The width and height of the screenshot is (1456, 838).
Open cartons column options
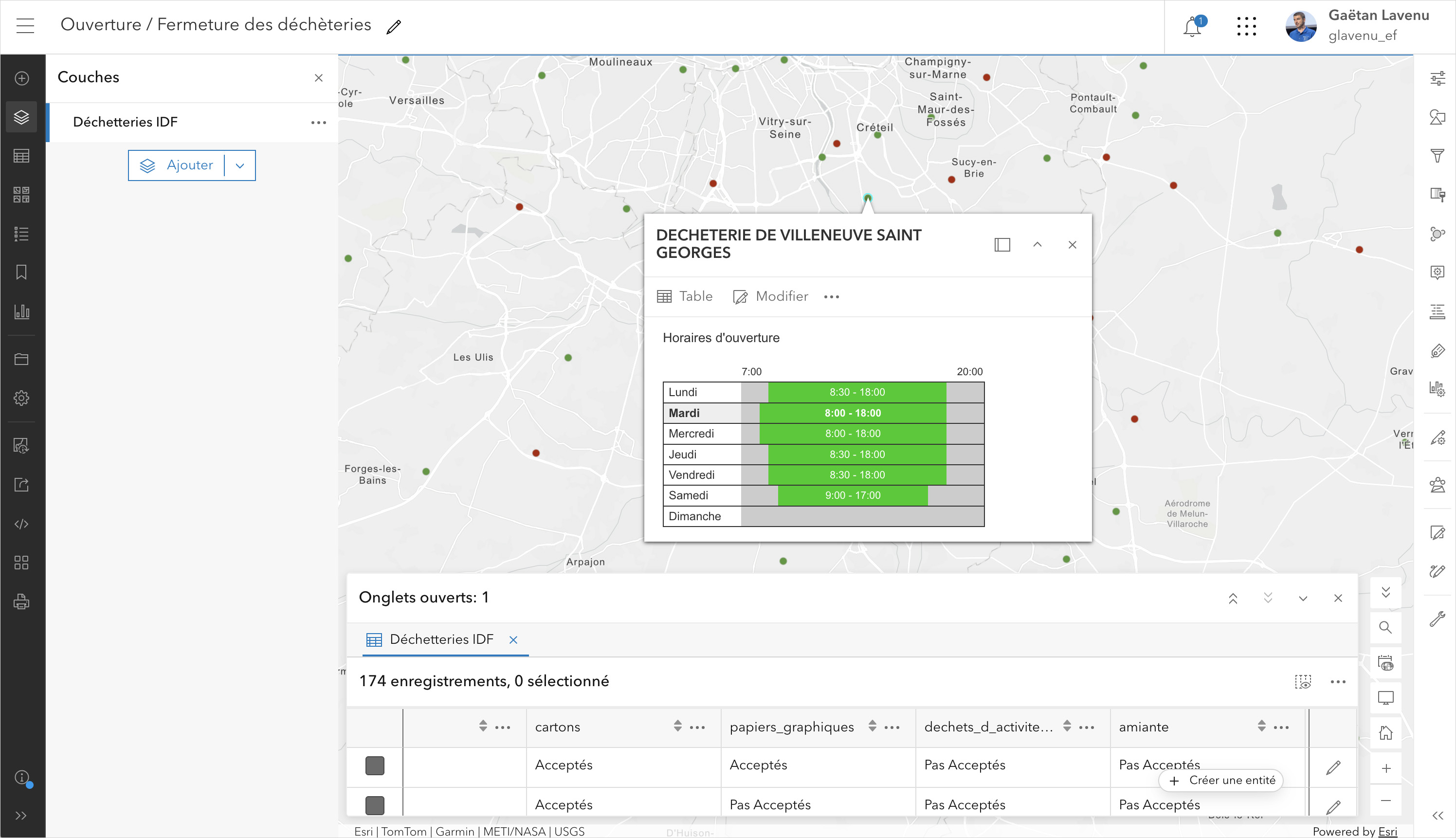click(697, 728)
